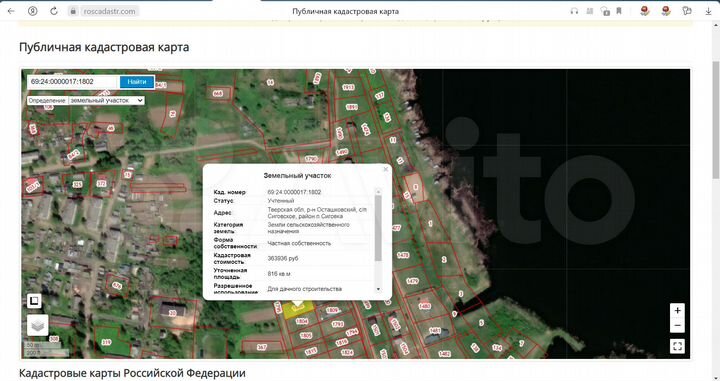Screen dimensions: 720x381
Task: Zoom out the map with minus button
Action: pos(677,326)
